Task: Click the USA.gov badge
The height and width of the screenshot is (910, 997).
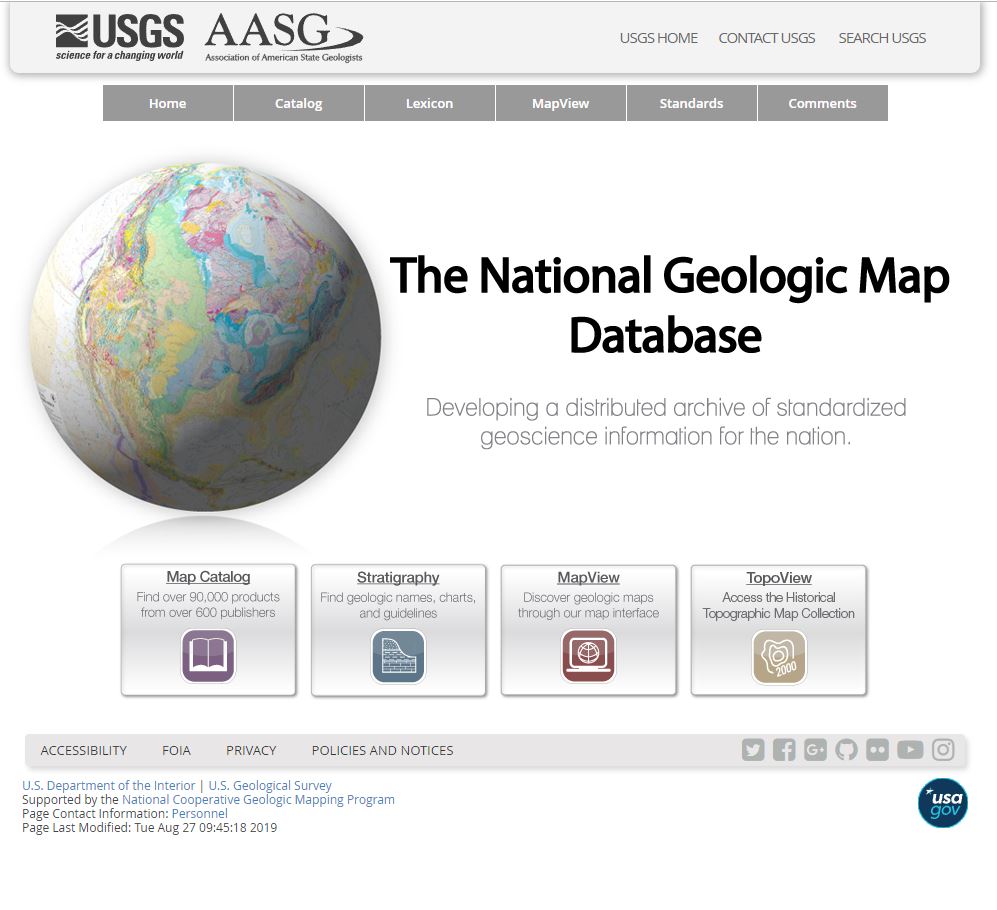Action: (942, 803)
